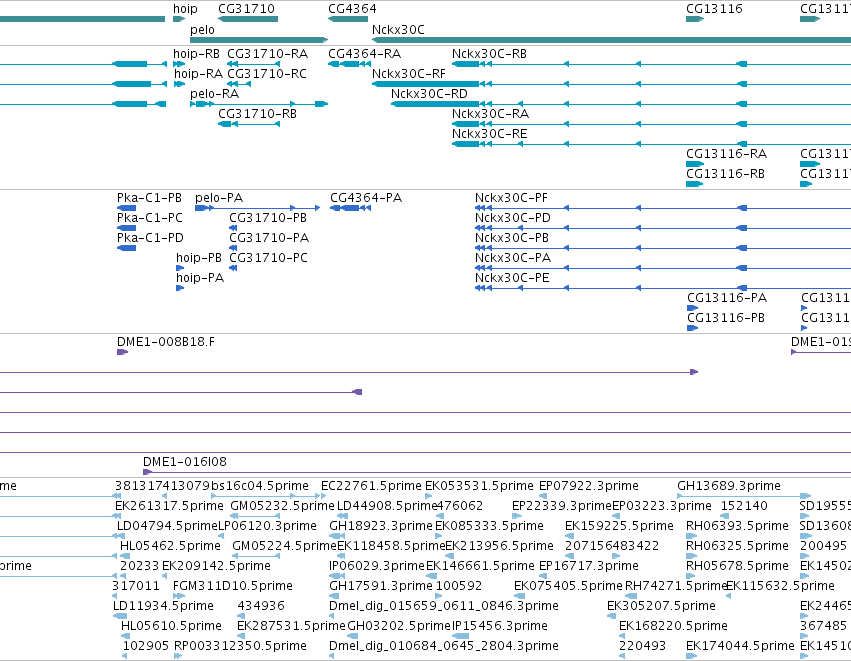Select EST GH17591.3prime

tap(381, 587)
